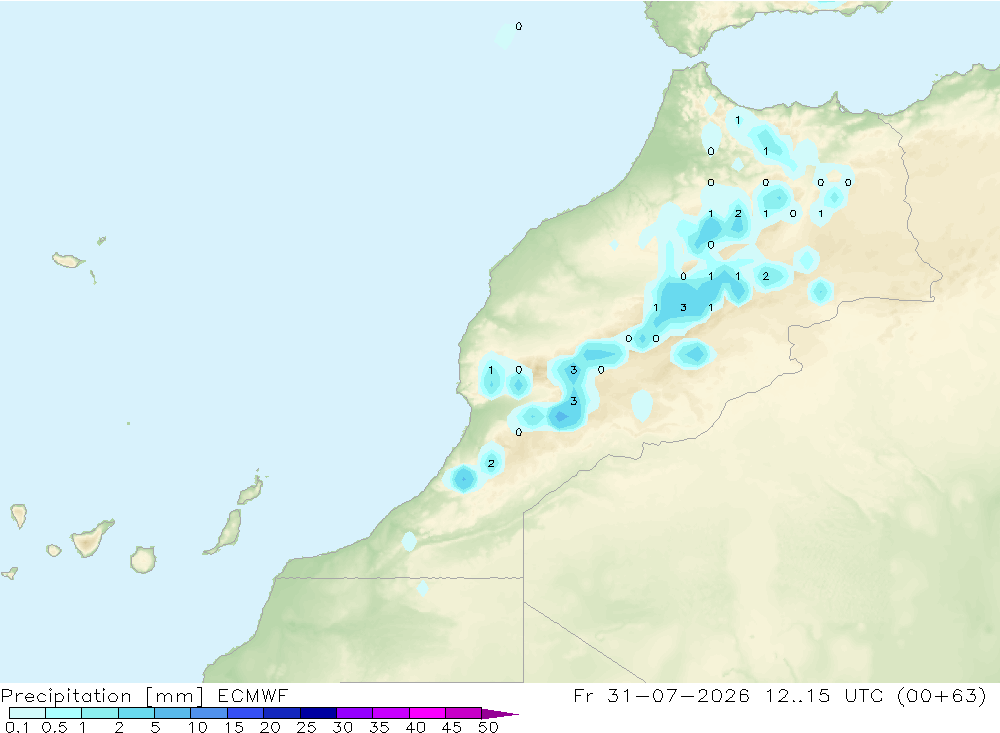Select the 10–15 mm legend color box
The height and width of the screenshot is (733, 1000).
coord(209,713)
